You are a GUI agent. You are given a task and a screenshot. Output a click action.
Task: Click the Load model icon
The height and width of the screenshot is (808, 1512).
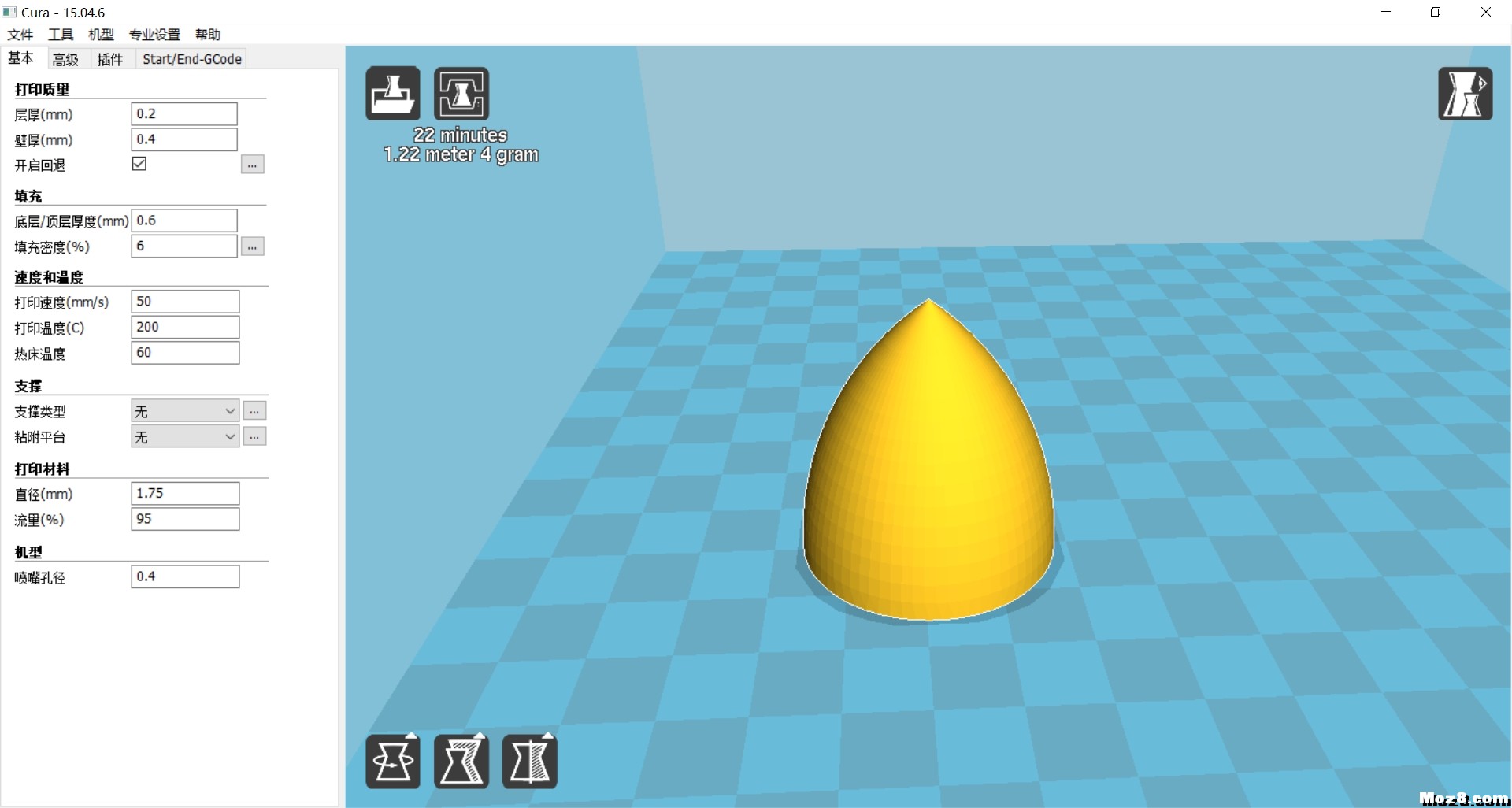392,94
